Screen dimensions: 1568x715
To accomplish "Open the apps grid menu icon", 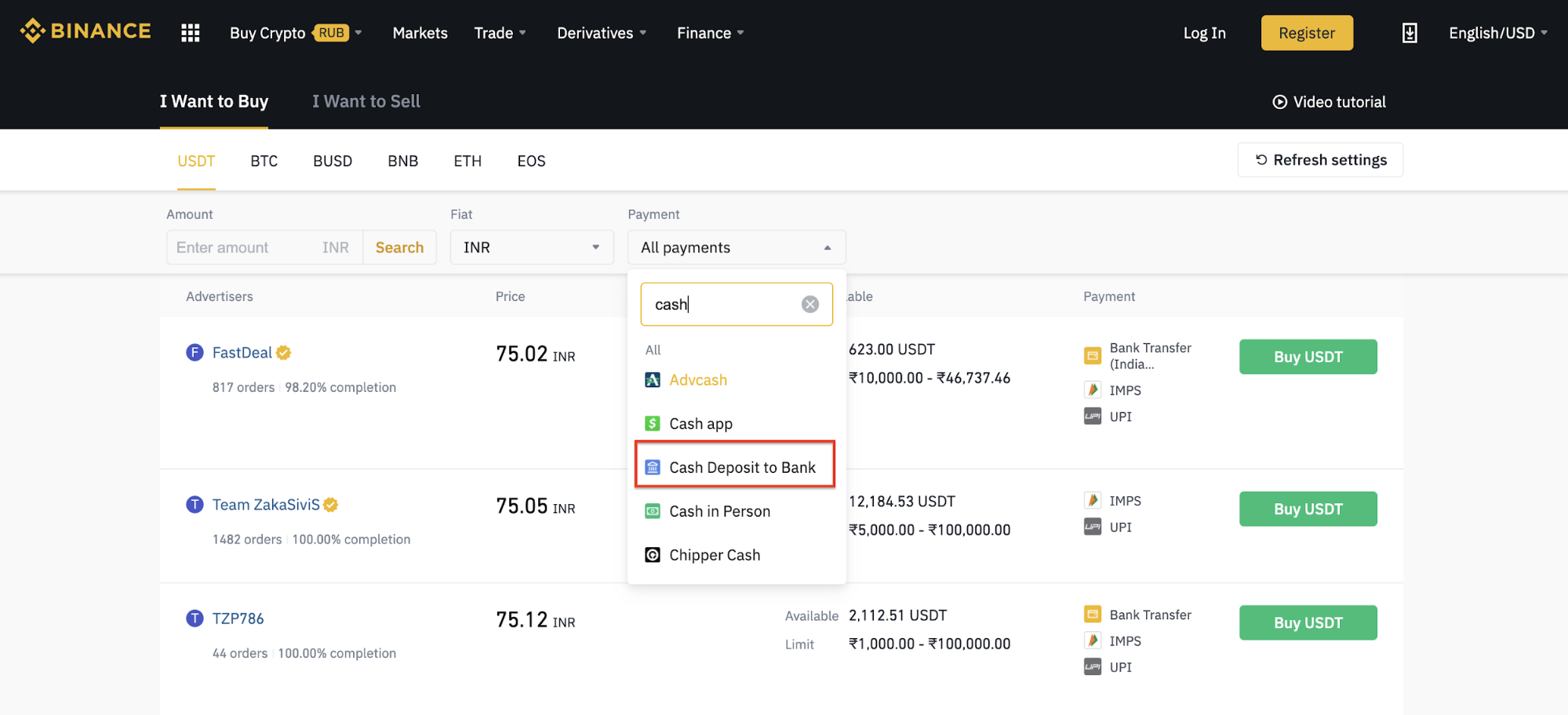I will [190, 33].
